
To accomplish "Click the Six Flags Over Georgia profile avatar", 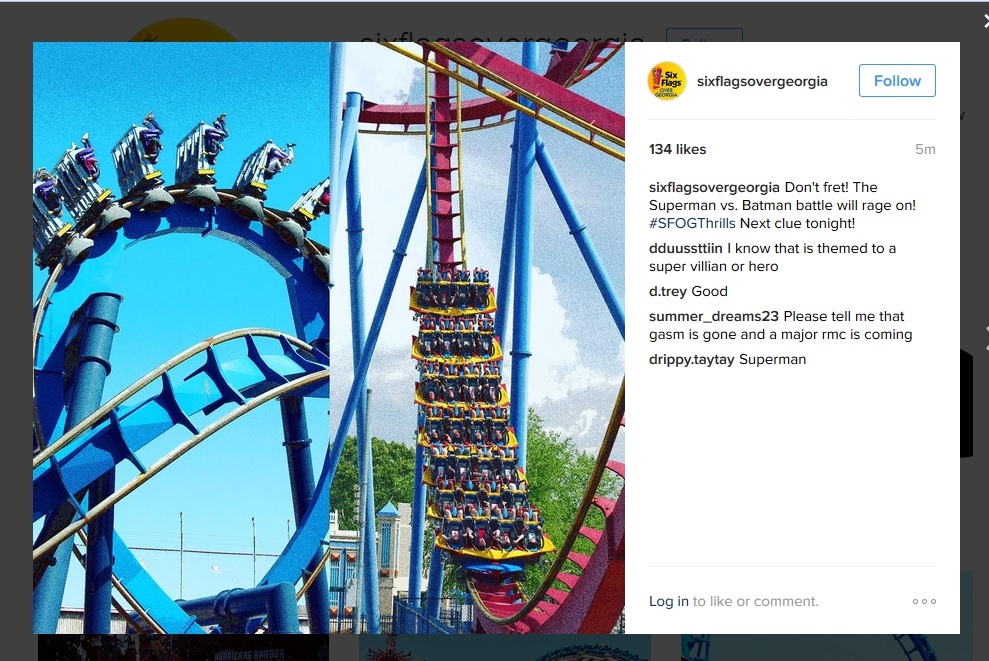I will point(667,81).
